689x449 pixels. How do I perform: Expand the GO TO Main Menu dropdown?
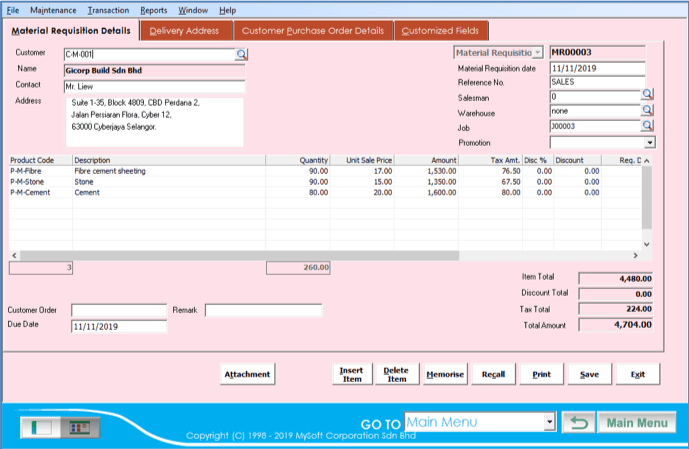(550, 422)
